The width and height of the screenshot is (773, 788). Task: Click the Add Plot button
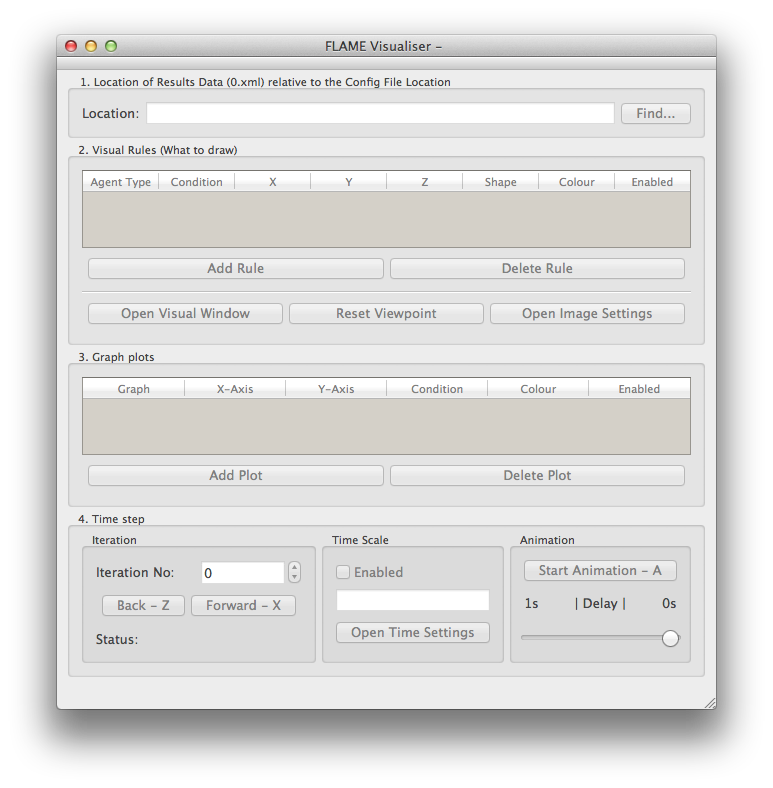pyautogui.click(x=236, y=475)
